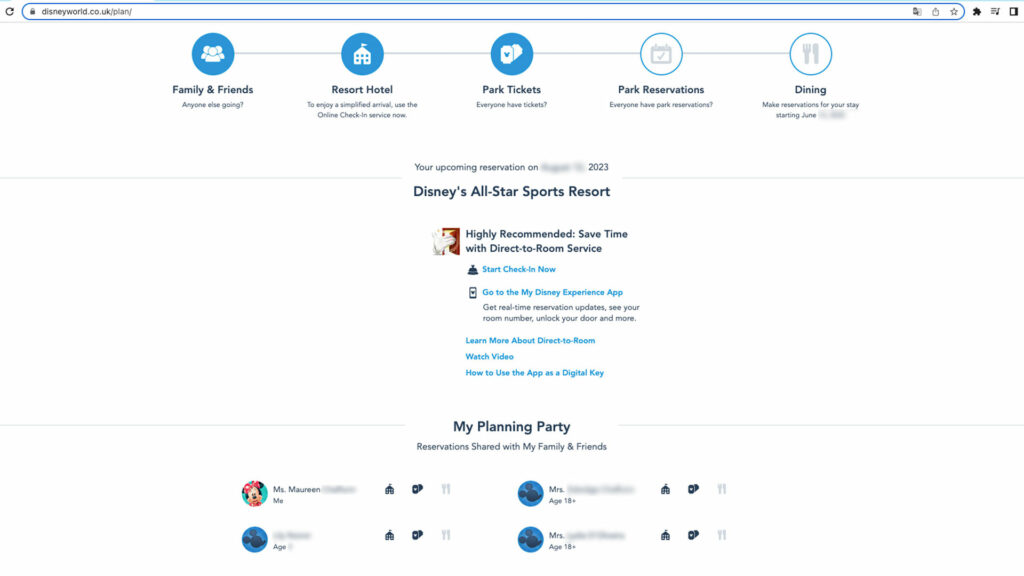Reload the page with browser refresh icon

(10, 12)
